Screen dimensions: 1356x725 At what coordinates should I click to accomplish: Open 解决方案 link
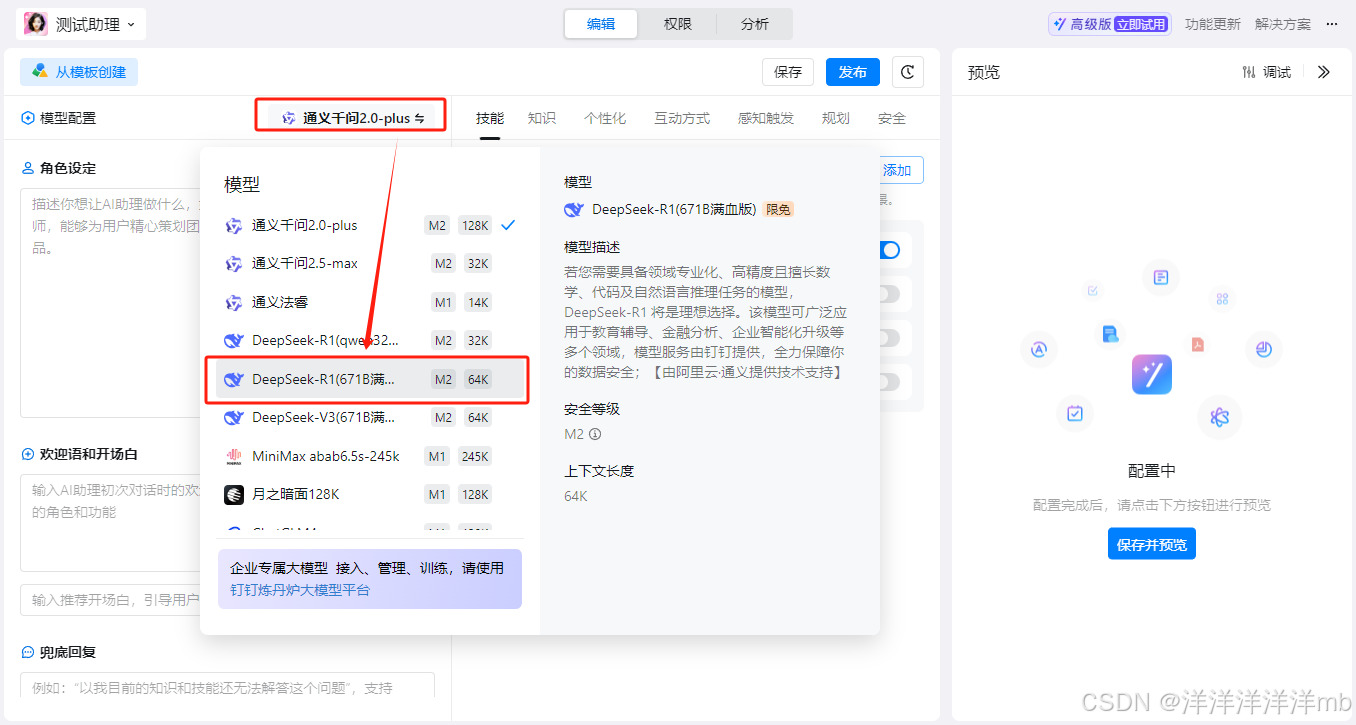(x=1283, y=24)
